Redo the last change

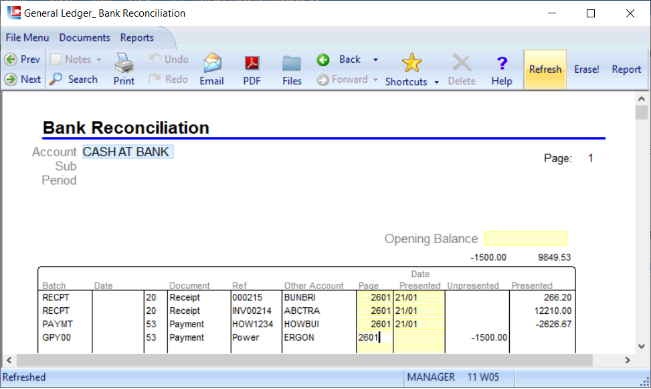tap(168, 79)
